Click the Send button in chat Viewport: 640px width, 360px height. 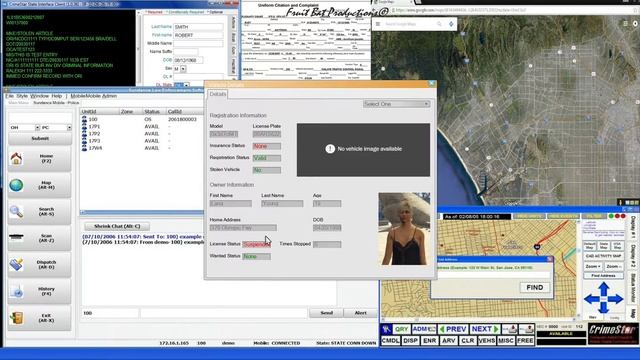click(x=326, y=313)
